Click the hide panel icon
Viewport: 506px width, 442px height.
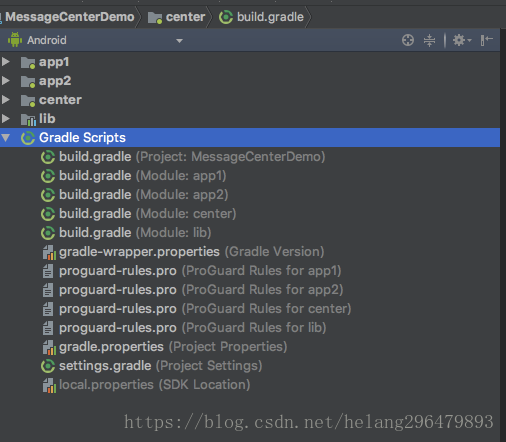coord(486,40)
